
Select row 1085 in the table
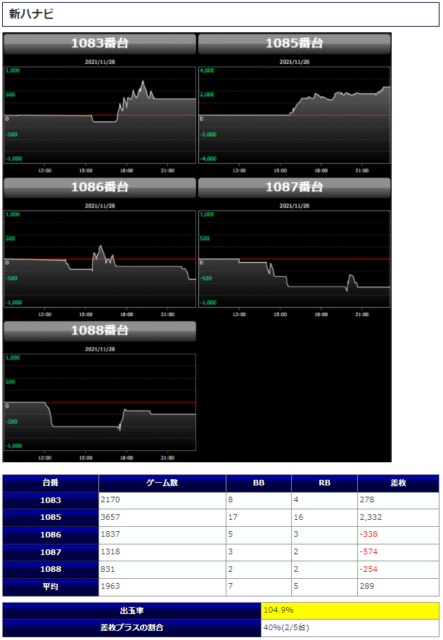(221, 518)
